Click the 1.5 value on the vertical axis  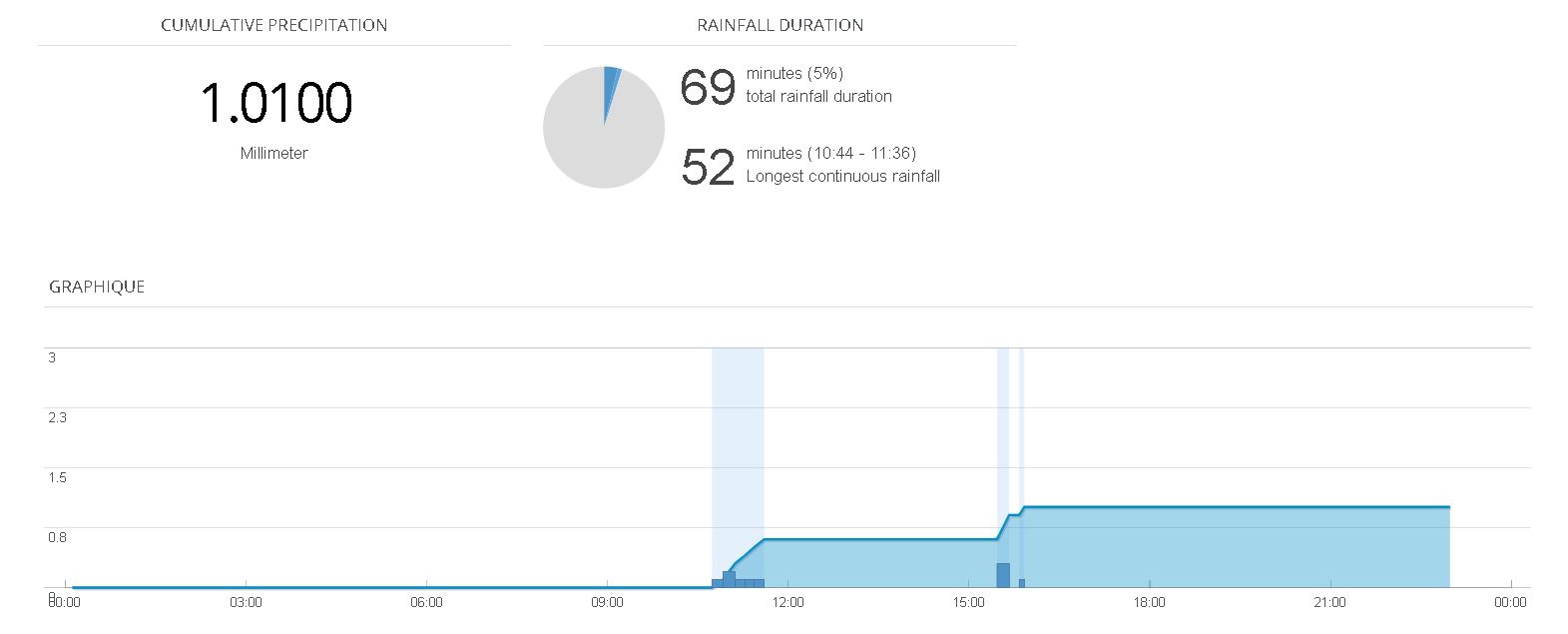point(57,477)
